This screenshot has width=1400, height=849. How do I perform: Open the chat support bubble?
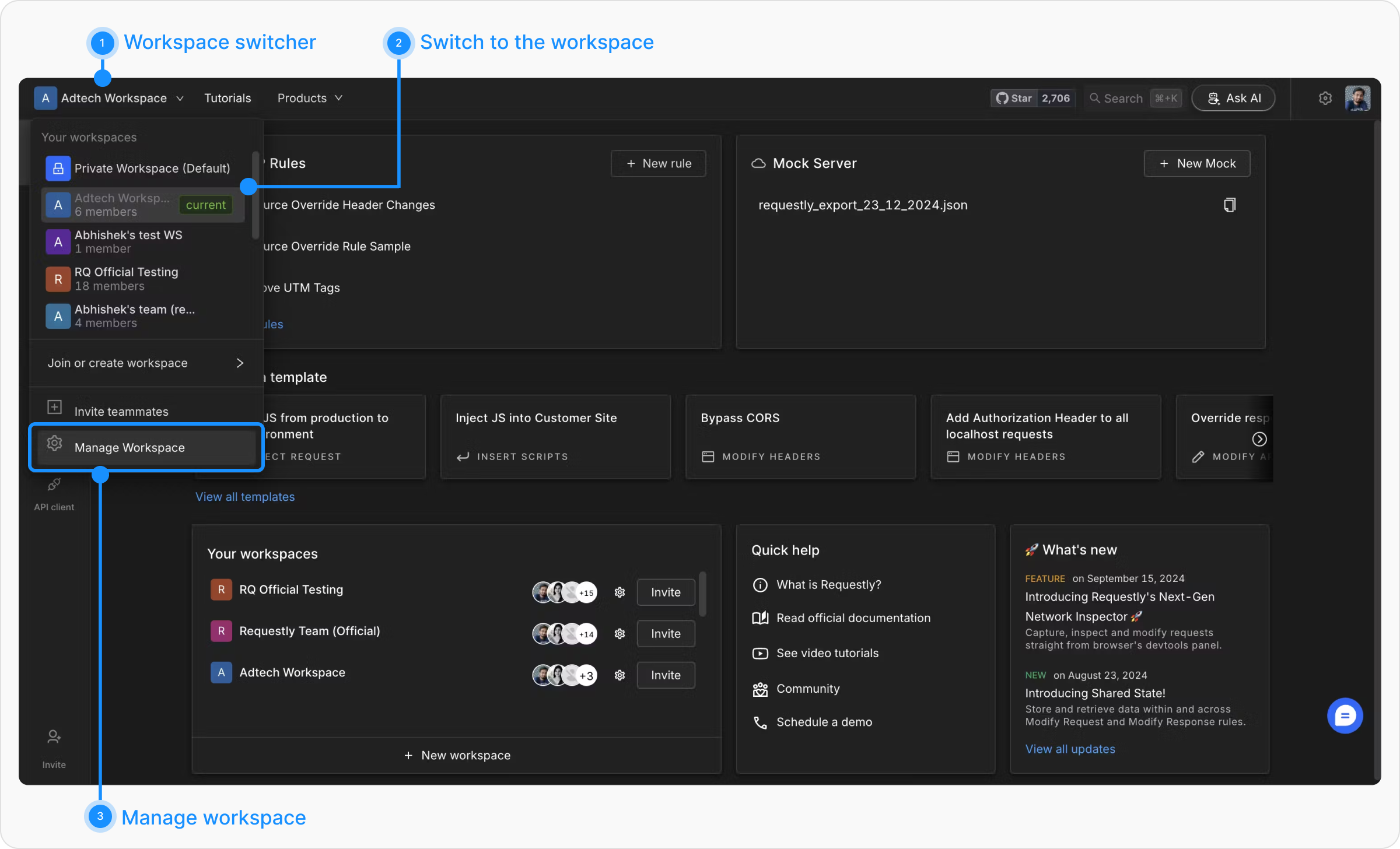[1345, 715]
